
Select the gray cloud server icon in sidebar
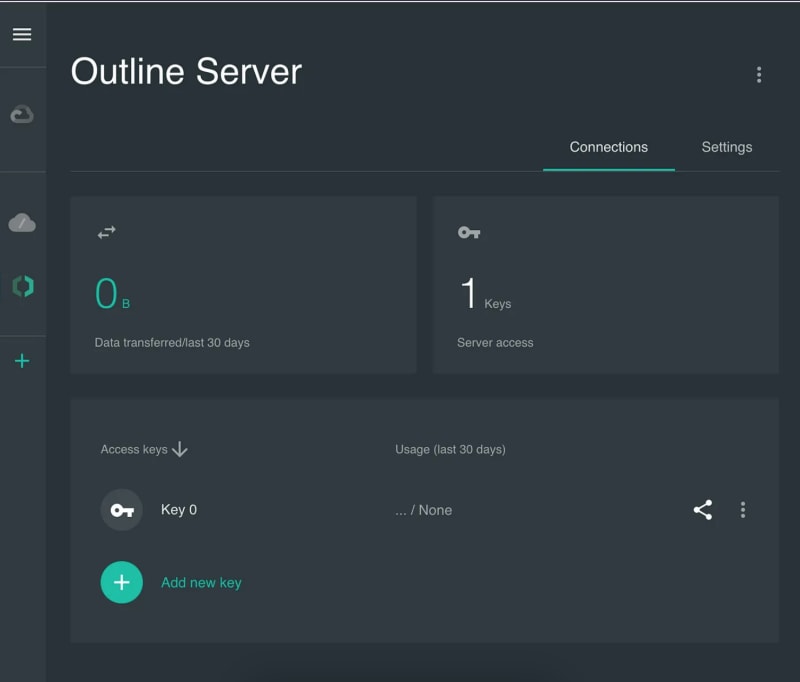click(x=22, y=223)
